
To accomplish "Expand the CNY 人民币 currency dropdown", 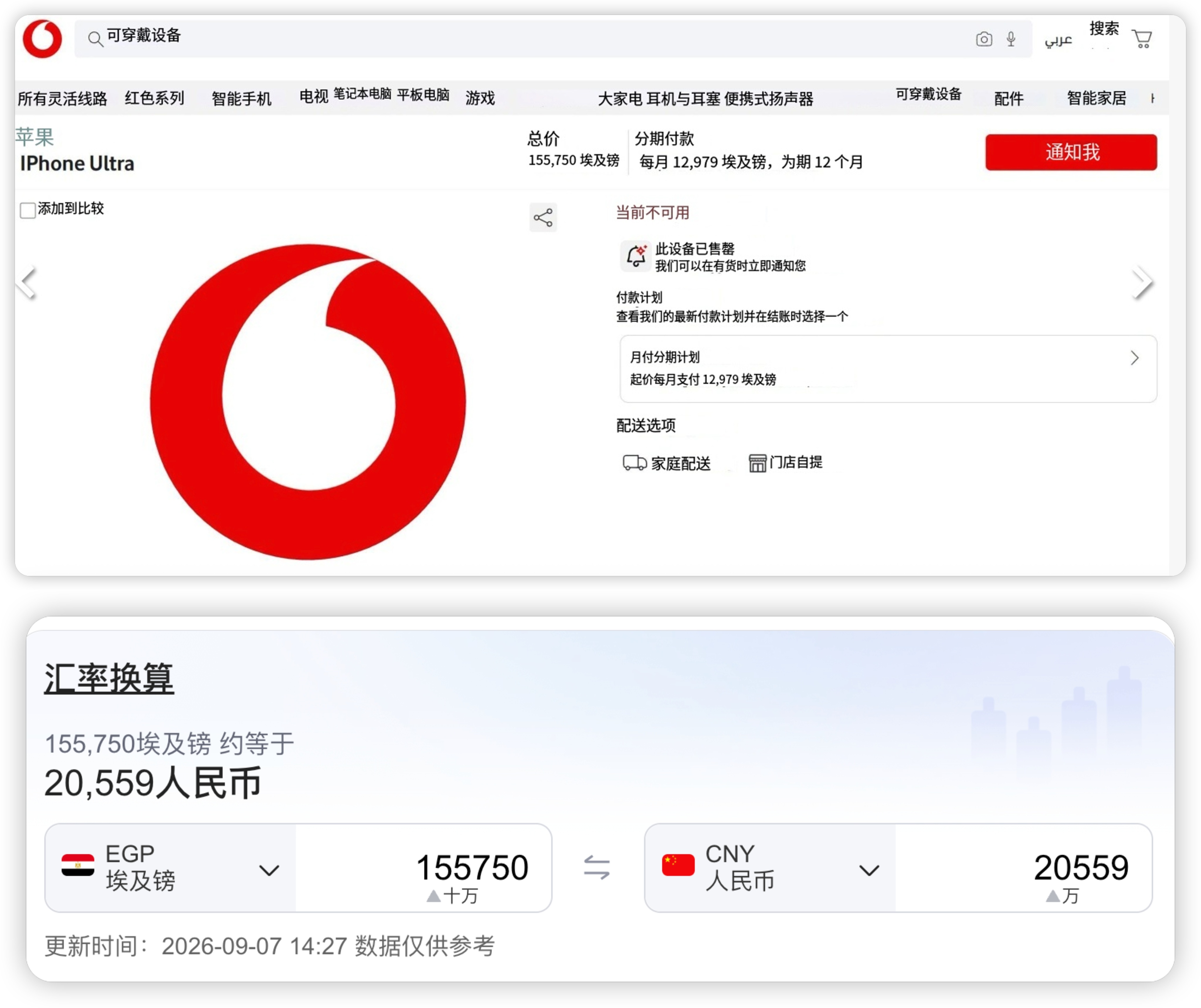I will [869, 870].
